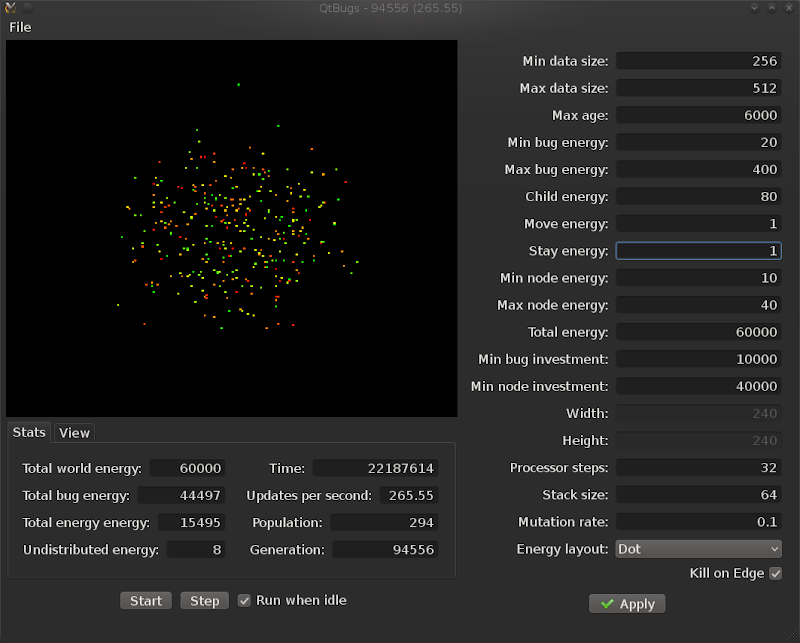Focus the Processor steps field
This screenshot has width=800, height=643.
(x=698, y=468)
